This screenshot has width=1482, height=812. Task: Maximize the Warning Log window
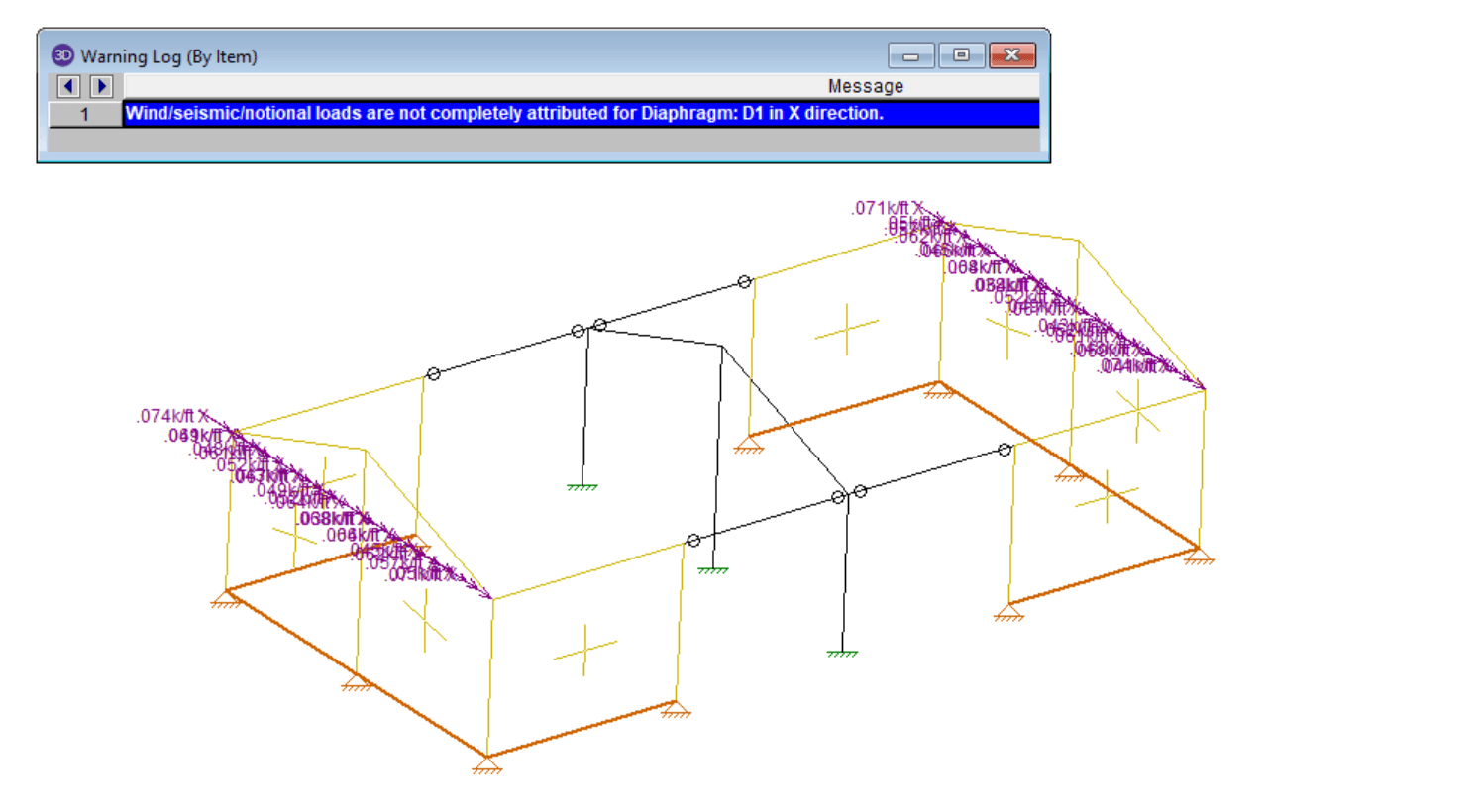pos(961,55)
